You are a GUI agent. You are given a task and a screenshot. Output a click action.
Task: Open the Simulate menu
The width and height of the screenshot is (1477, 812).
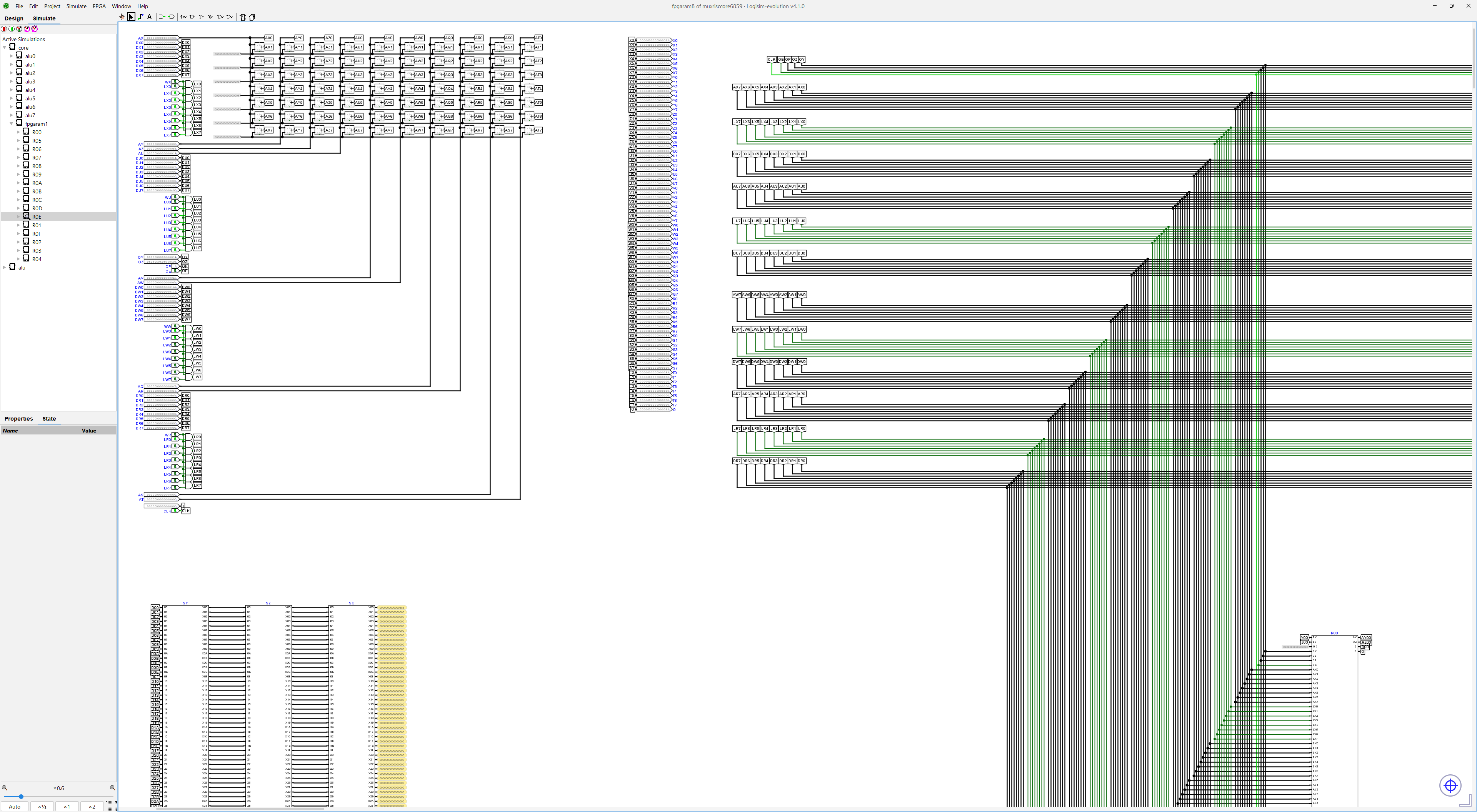pyautogui.click(x=76, y=6)
